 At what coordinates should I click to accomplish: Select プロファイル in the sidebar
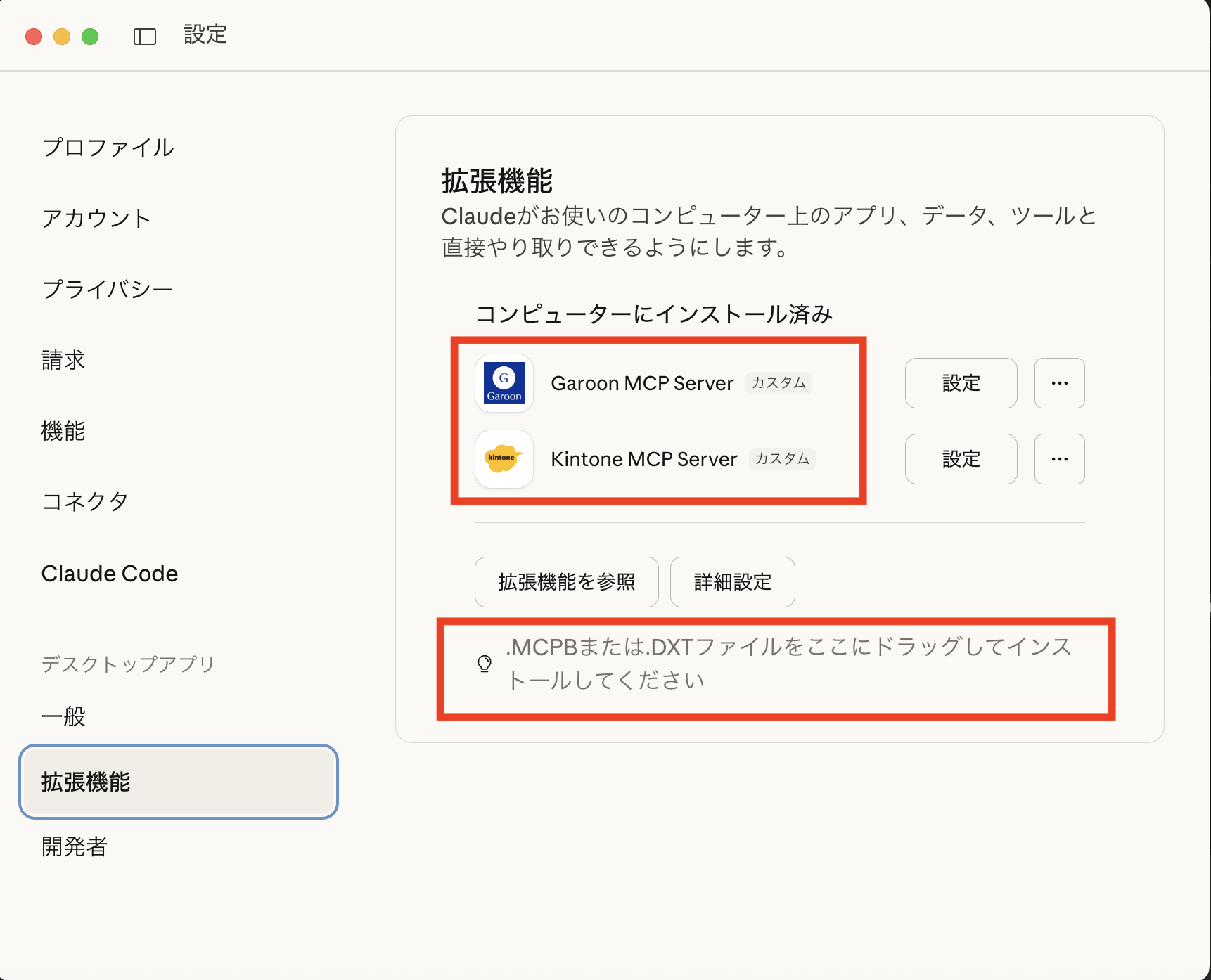(108, 148)
